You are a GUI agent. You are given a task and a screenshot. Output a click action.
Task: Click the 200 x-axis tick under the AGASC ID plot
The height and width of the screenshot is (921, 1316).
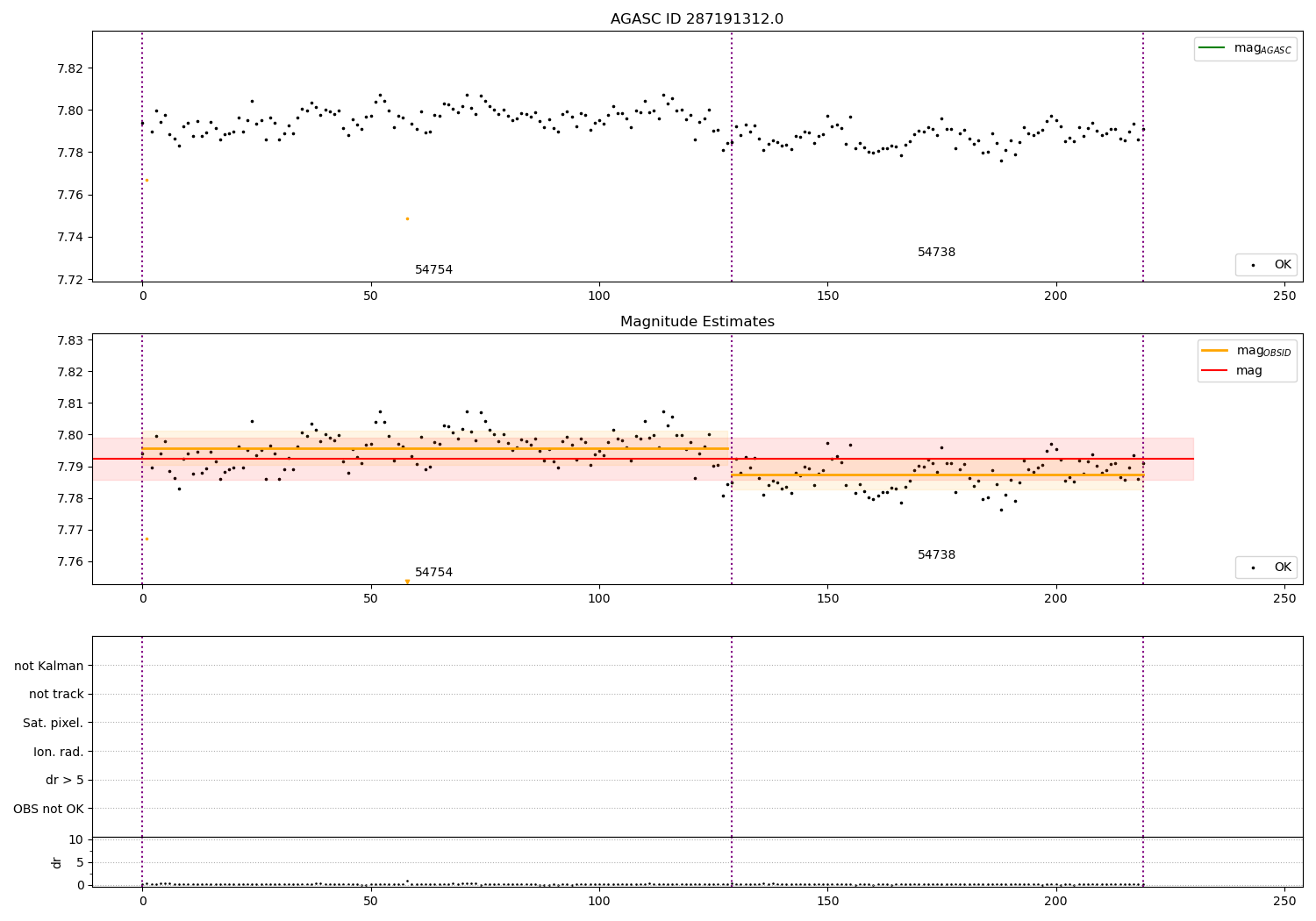coord(1056,296)
